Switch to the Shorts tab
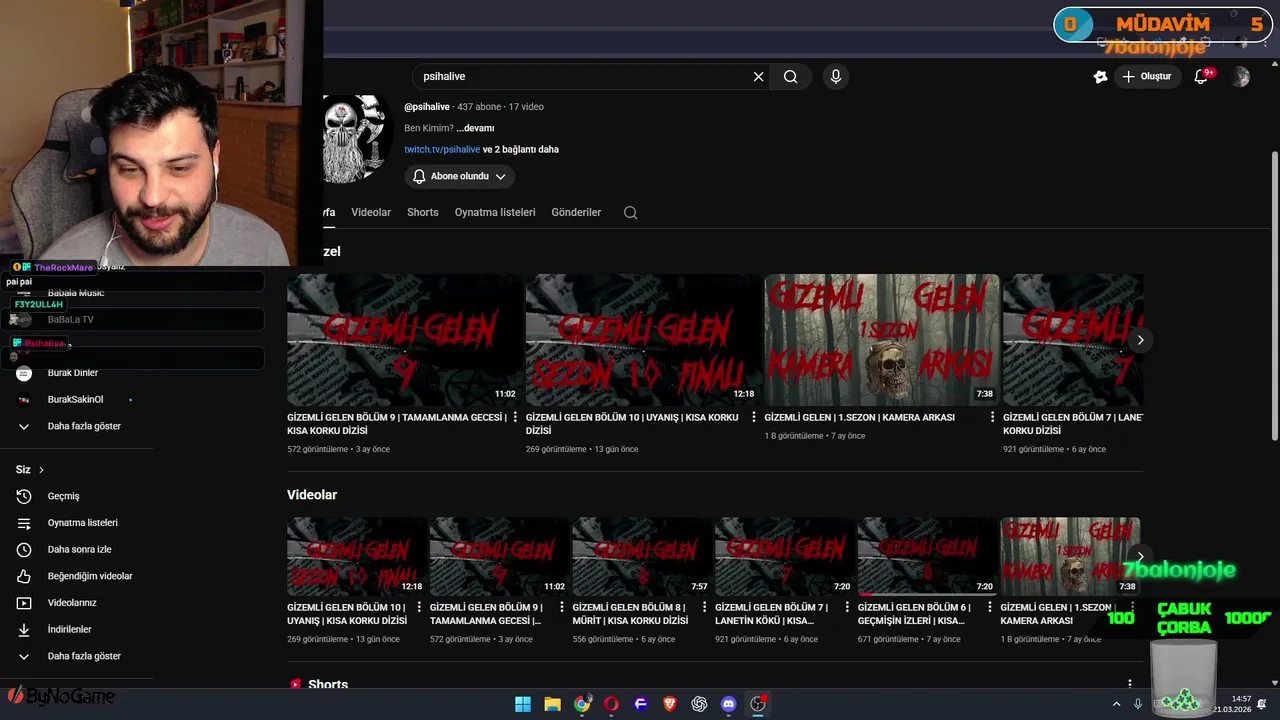Image resolution: width=1280 pixels, height=720 pixels. click(x=423, y=212)
